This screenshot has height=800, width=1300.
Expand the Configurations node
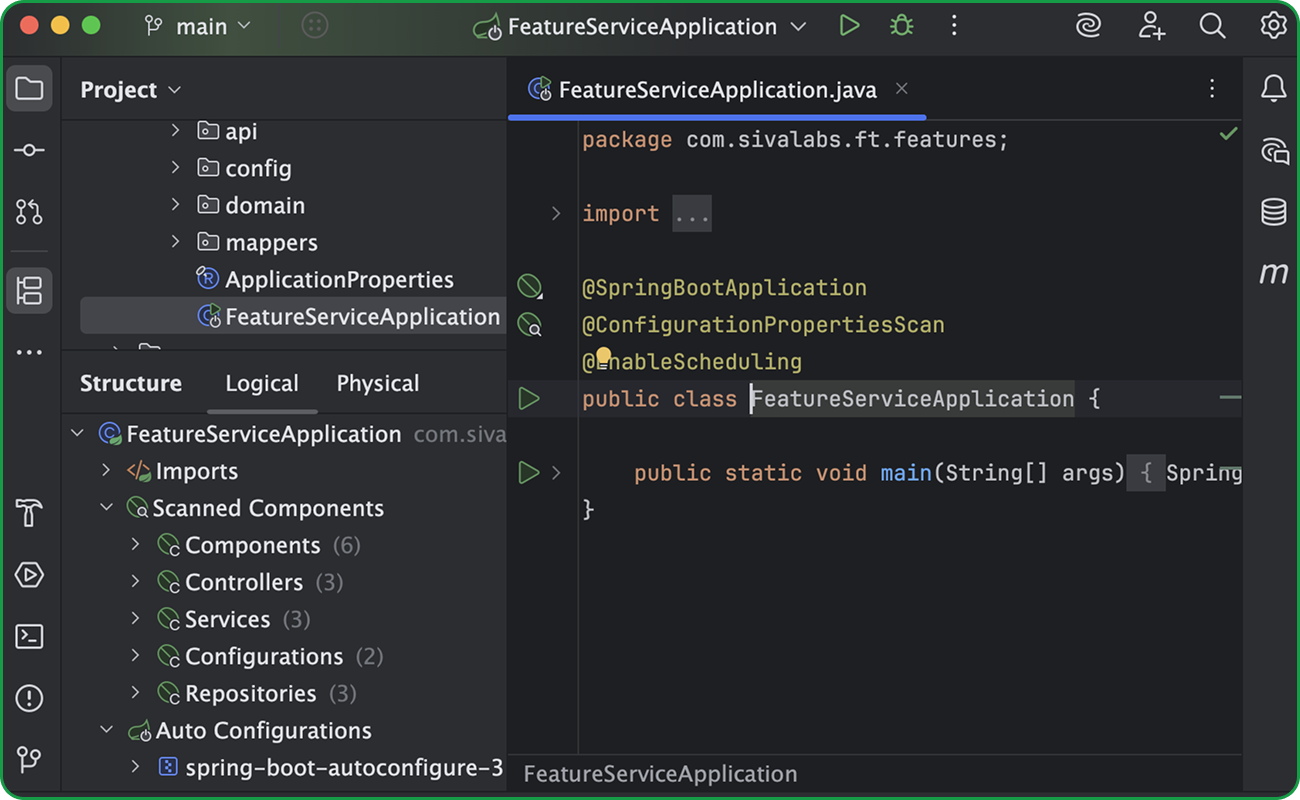click(x=136, y=655)
